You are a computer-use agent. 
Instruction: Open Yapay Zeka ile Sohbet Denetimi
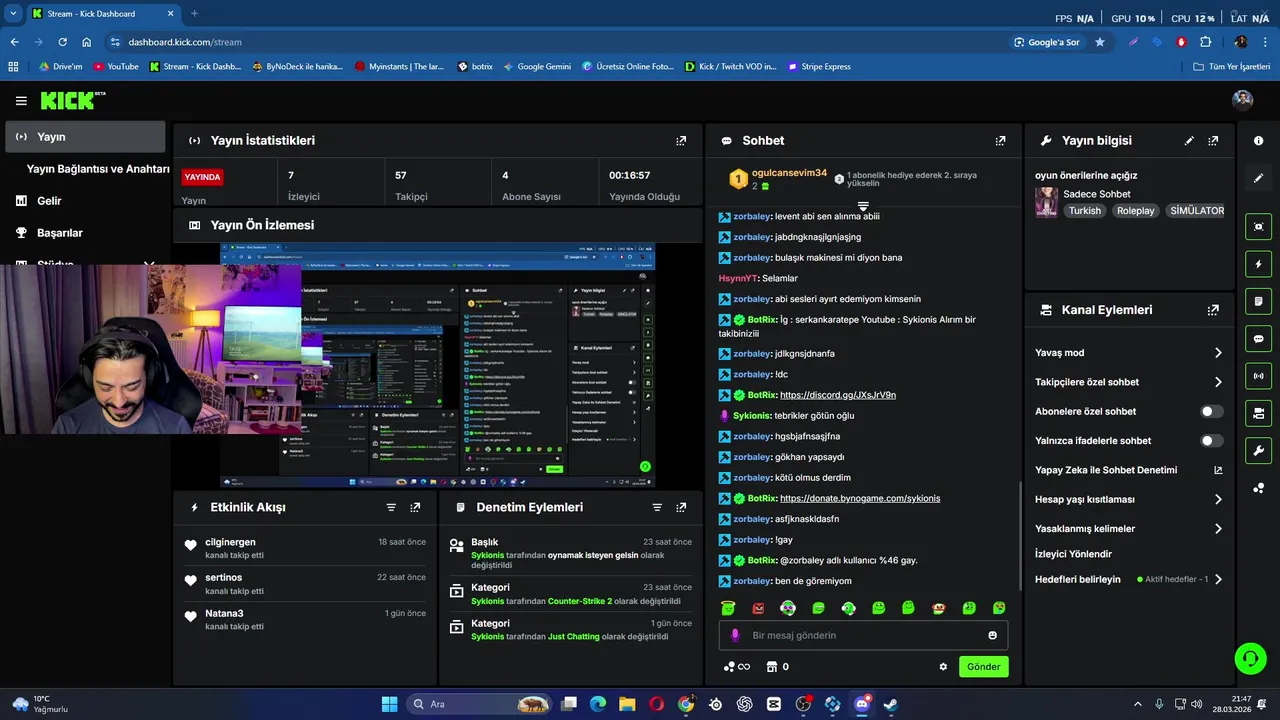(x=1129, y=470)
